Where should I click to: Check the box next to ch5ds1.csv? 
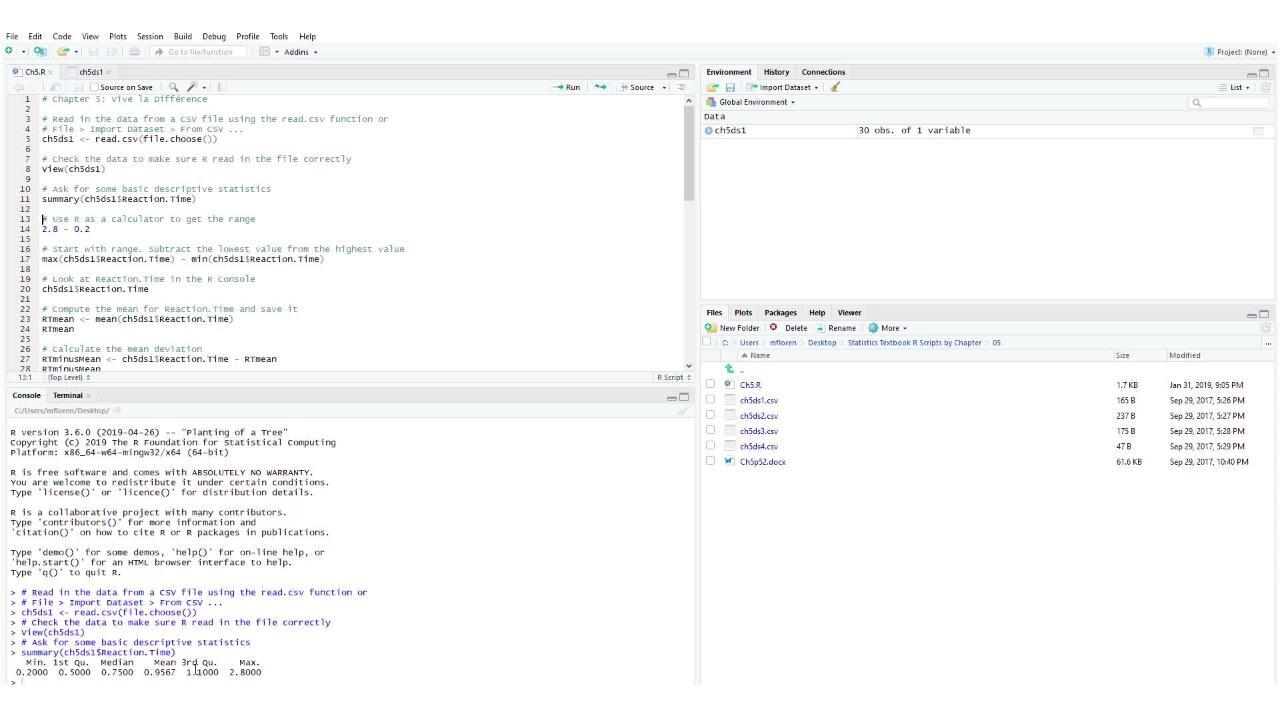710,400
